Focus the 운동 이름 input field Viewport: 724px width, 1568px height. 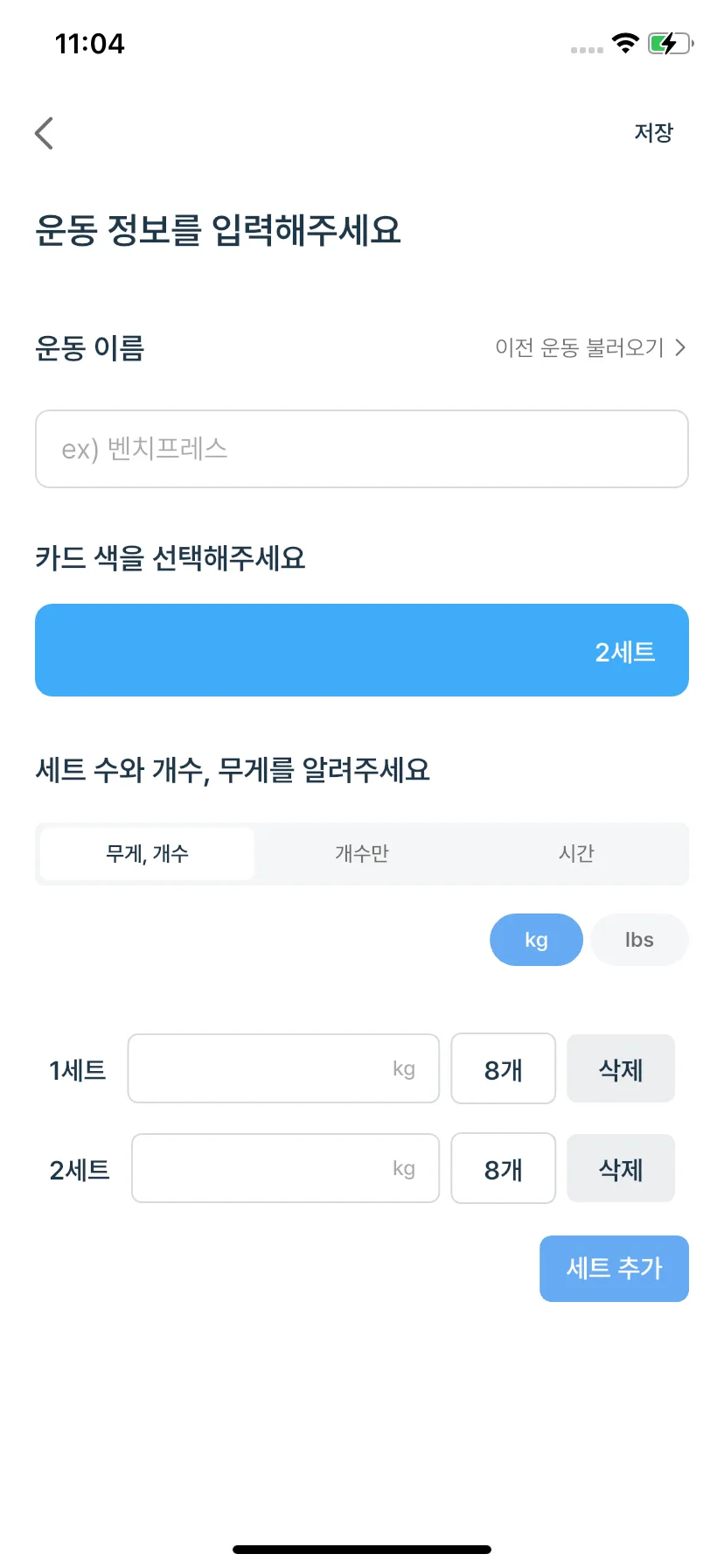[362, 449]
